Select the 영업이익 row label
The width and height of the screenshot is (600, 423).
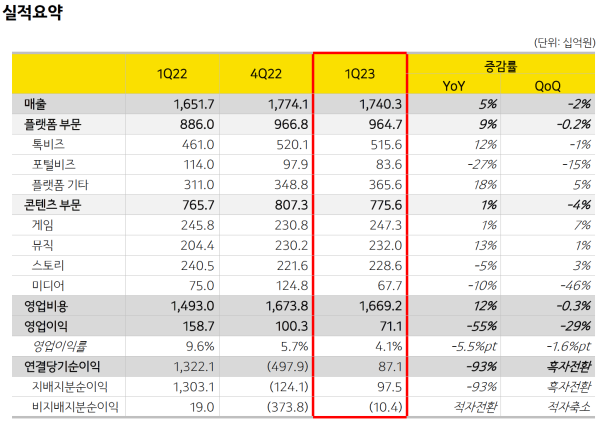(x=46, y=326)
